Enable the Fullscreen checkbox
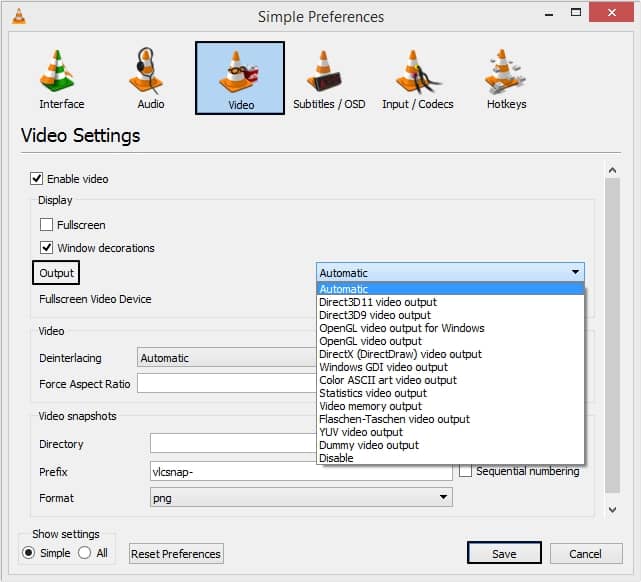Screen dimensions: 641x582 [46, 225]
